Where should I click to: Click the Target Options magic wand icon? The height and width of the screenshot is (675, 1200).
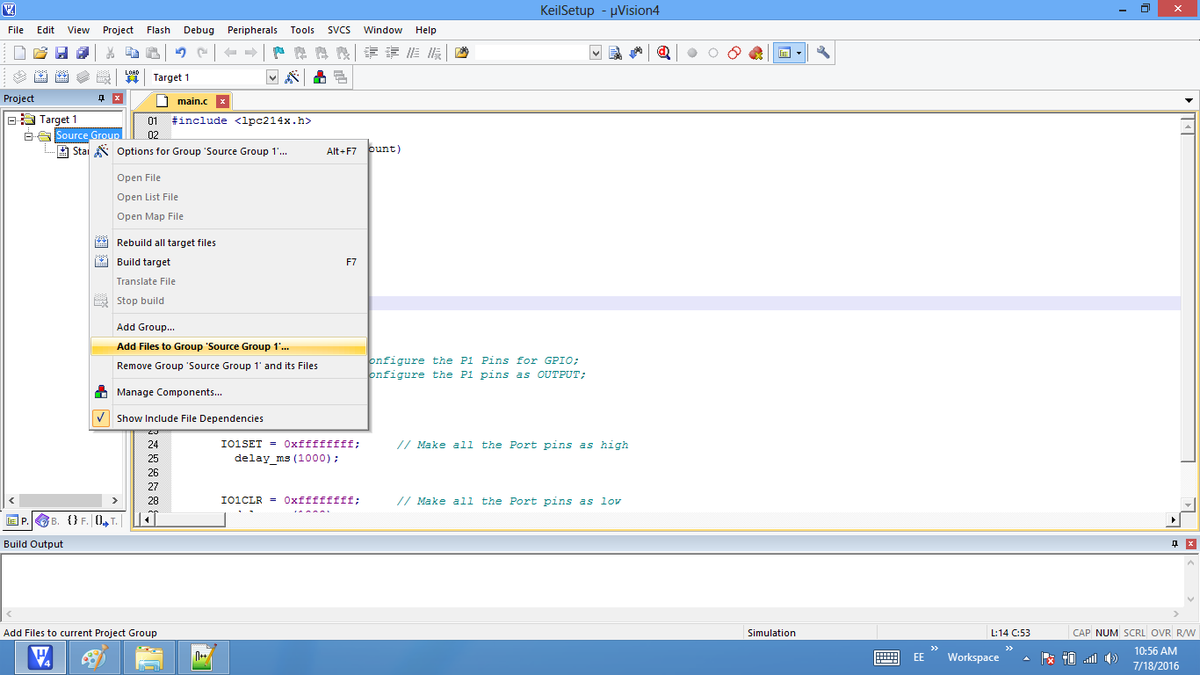[x=292, y=77]
